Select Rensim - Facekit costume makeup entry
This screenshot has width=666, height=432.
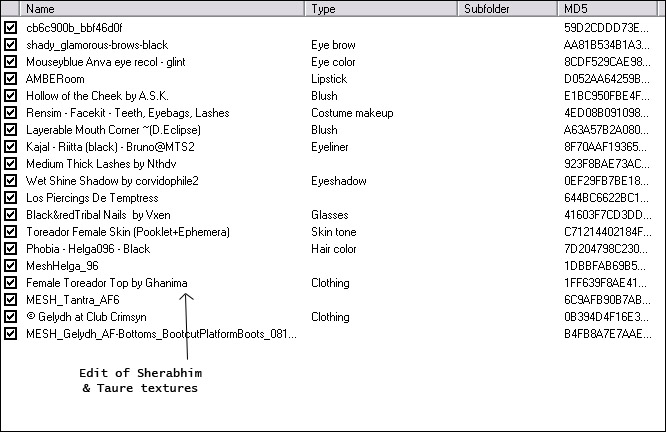coord(127,113)
